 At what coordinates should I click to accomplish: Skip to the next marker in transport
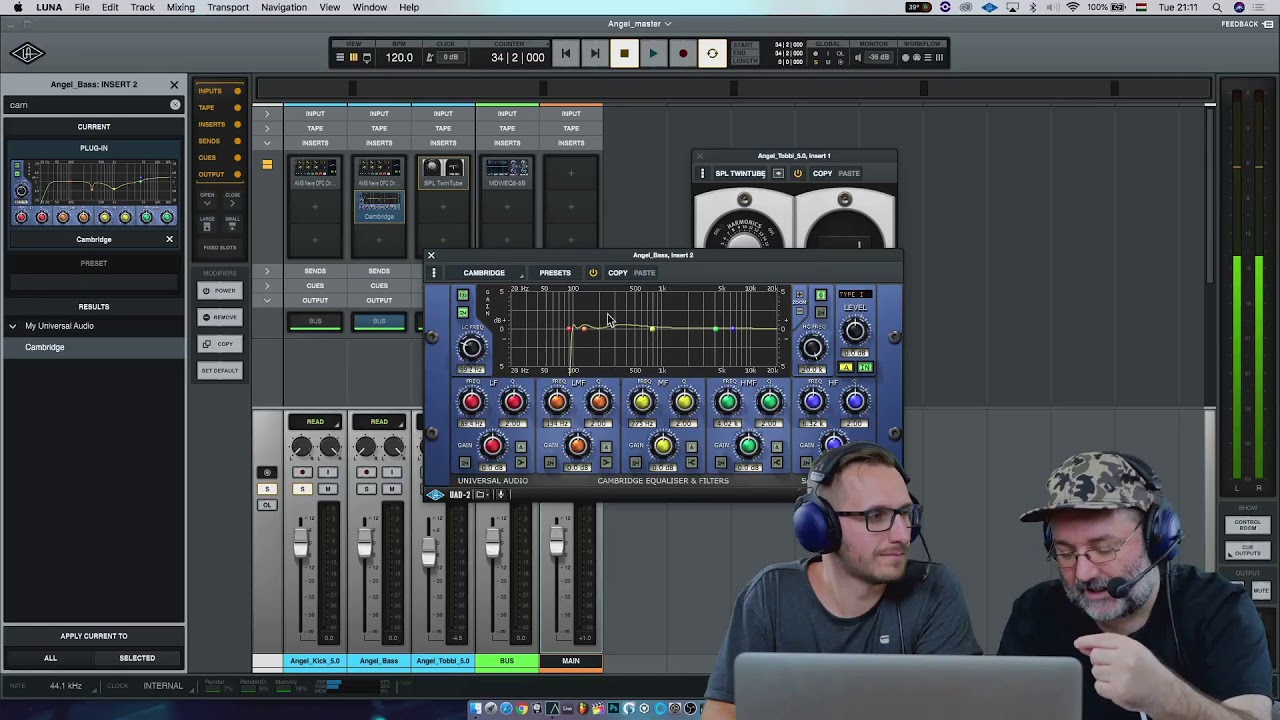(x=595, y=55)
